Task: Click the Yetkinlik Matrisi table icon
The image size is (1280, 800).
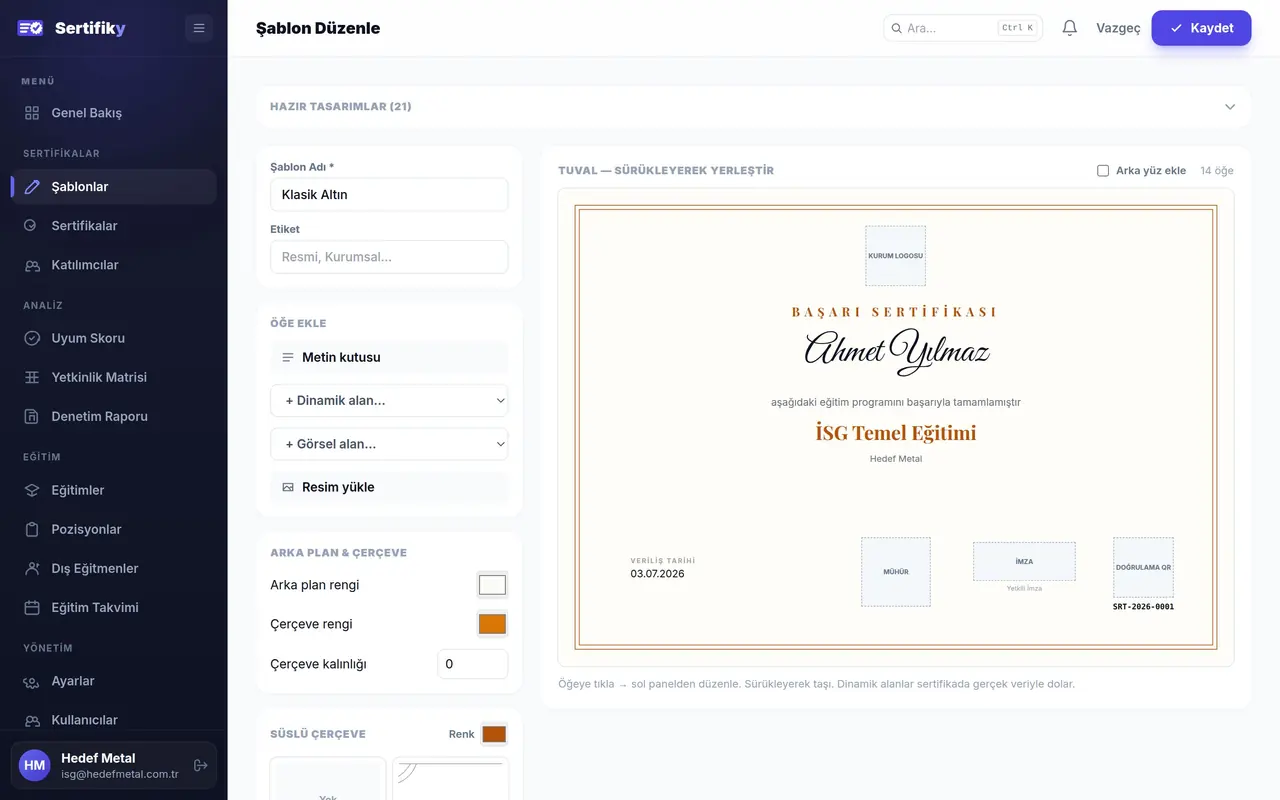Action: (32, 377)
